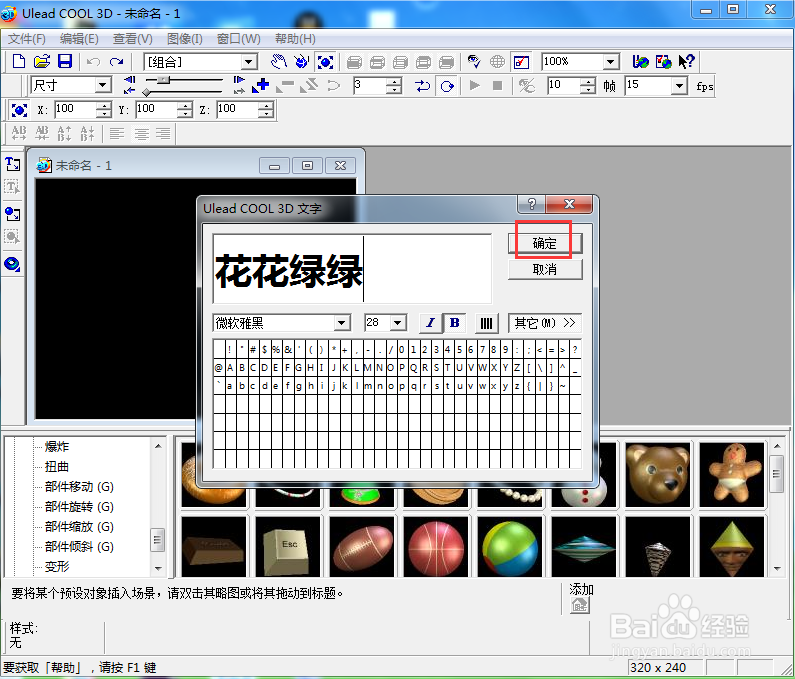The width and height of the screenshot is (795, 679).
Task: Click the Esc key object thumbnail
Action: [x=288, y=547]
